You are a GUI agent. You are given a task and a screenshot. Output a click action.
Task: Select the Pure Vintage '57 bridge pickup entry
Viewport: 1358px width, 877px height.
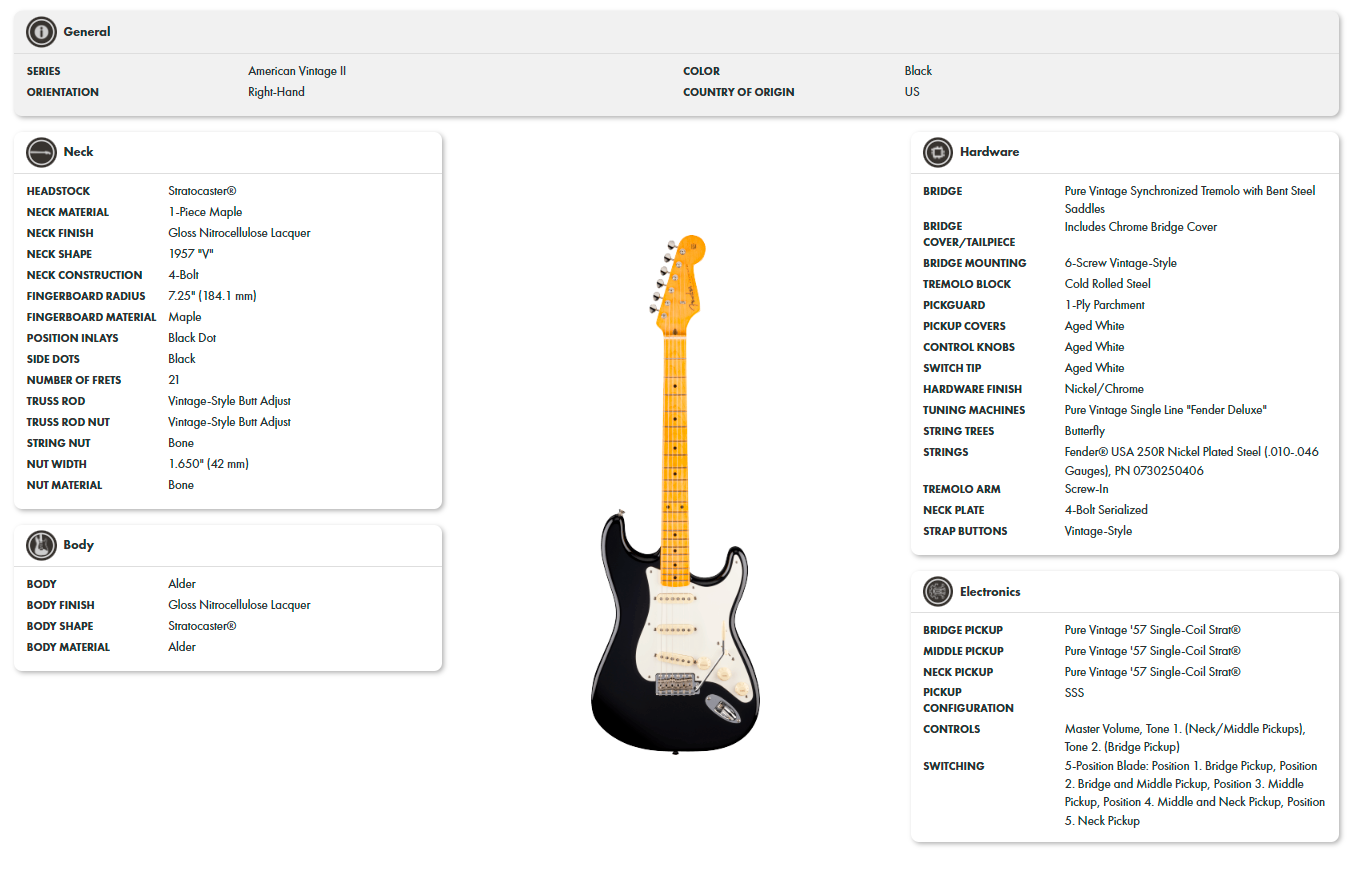[1151, 629]
